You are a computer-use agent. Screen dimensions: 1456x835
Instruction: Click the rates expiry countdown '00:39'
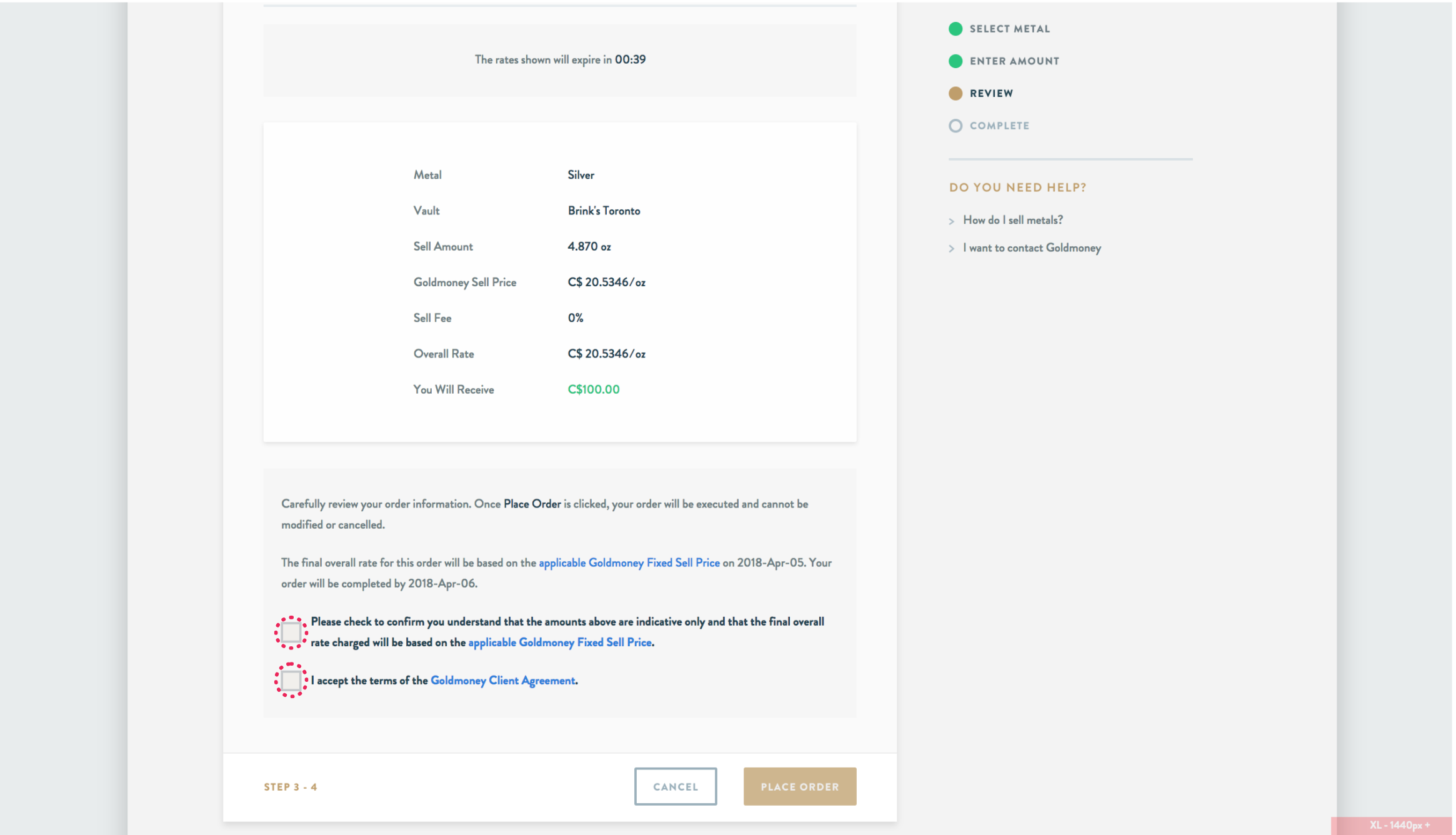[x=631, y=59]
